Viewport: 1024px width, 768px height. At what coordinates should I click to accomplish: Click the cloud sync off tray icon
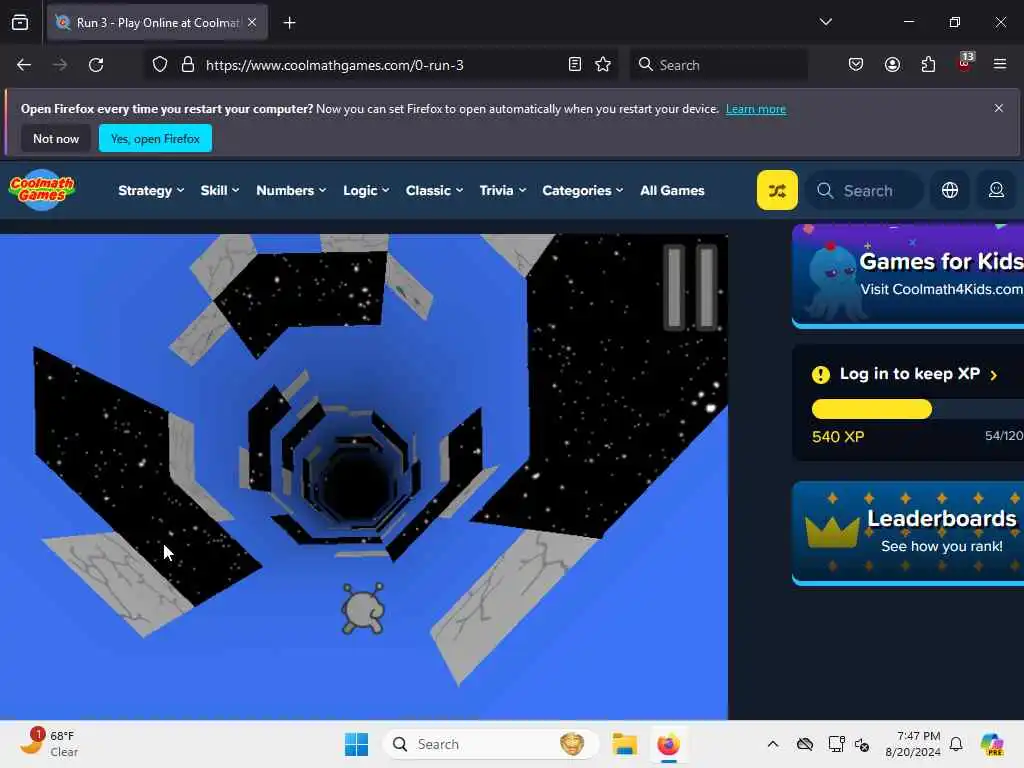[805, 744]
